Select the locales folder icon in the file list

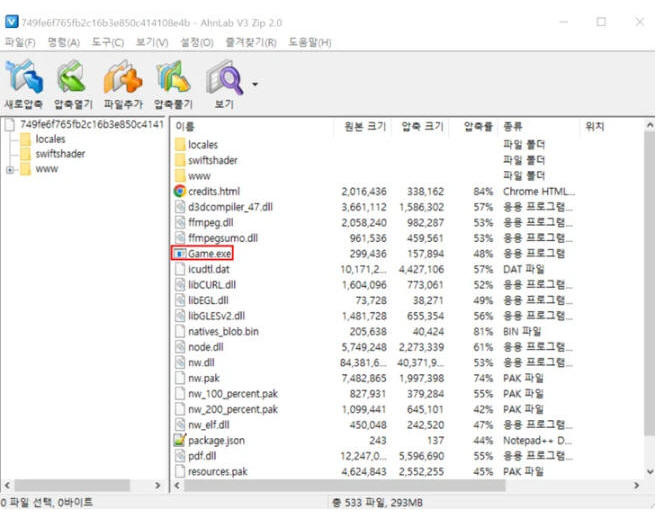[180, 145]
